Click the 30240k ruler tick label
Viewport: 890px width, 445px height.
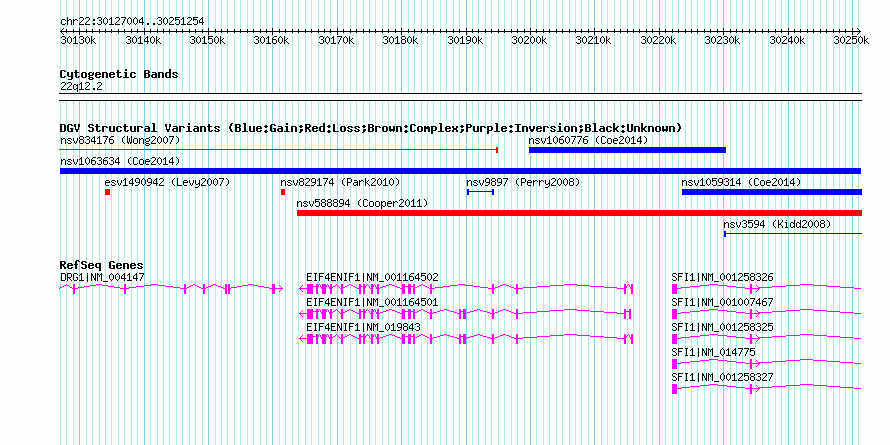788,40
